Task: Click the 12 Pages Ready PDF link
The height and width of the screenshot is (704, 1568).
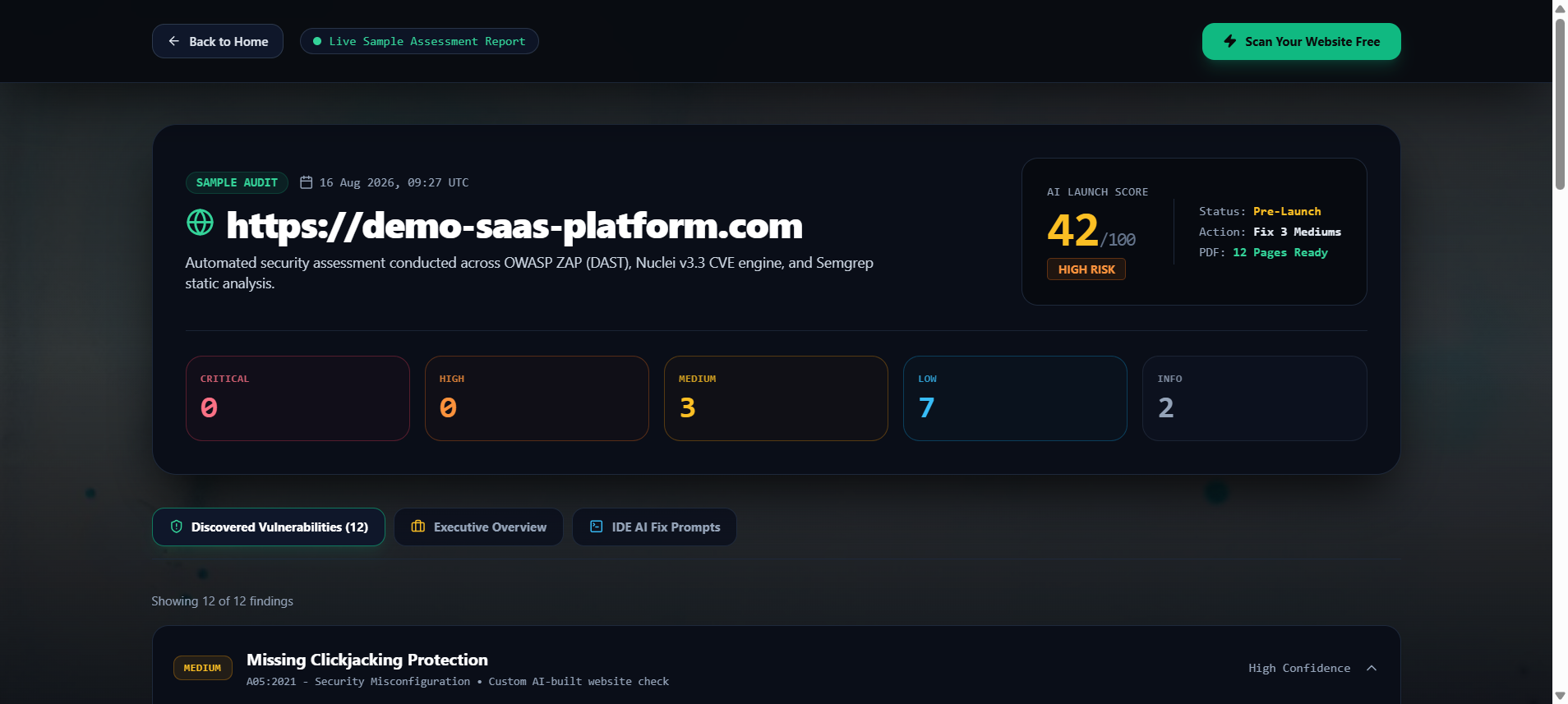Action: point(1280,252)
